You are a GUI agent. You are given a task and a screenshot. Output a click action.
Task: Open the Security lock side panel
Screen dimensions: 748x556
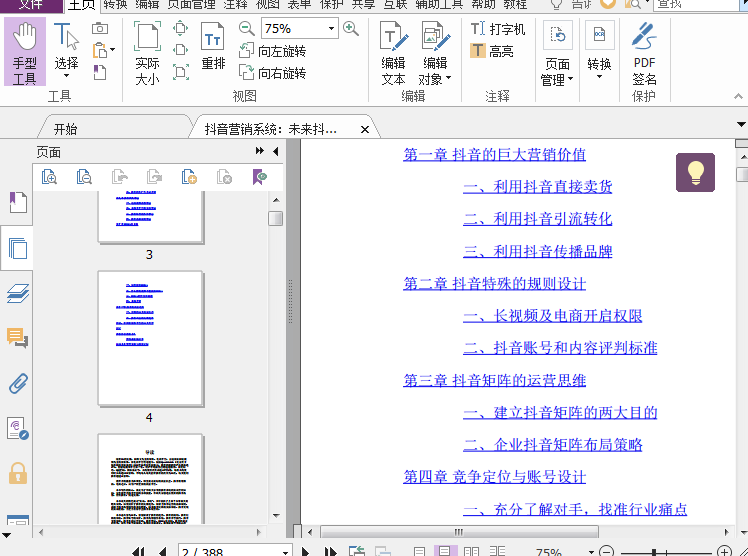click(18, 473)
